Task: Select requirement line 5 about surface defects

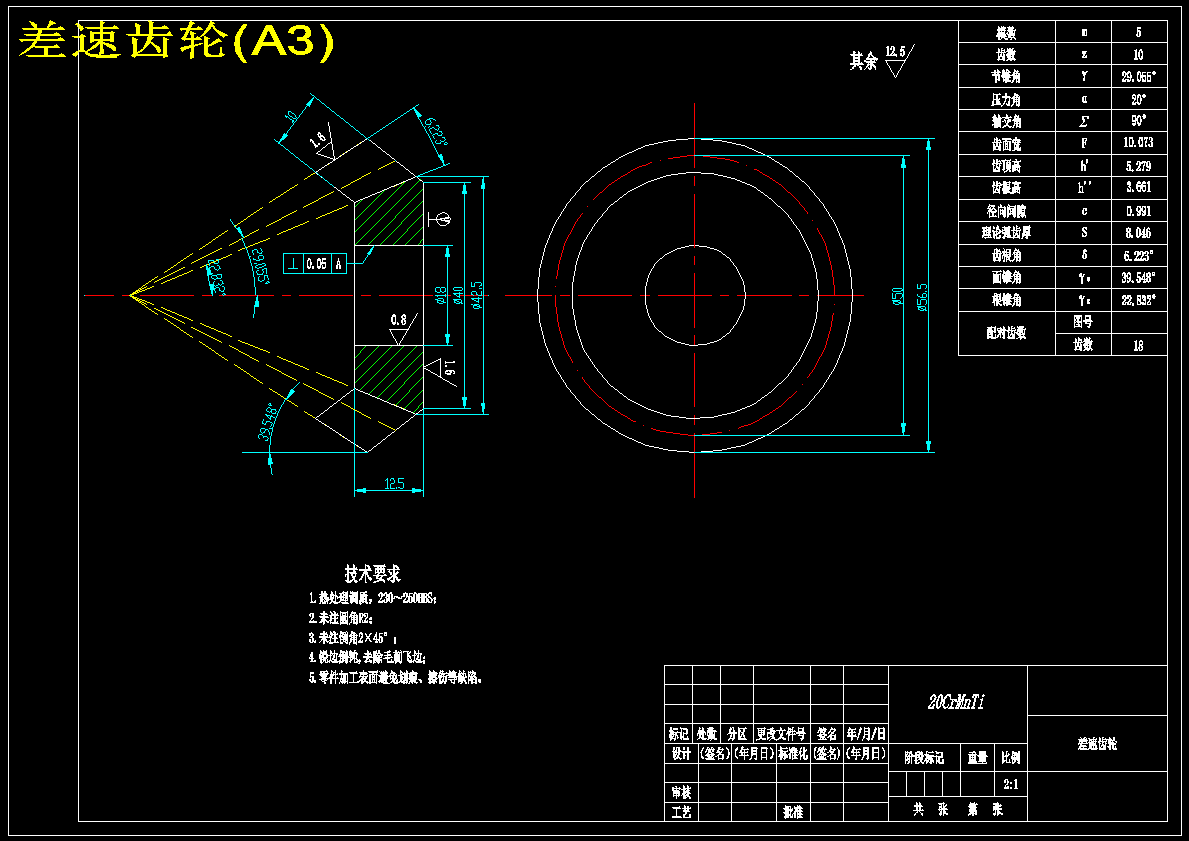Action: click(x=395, y=677)
